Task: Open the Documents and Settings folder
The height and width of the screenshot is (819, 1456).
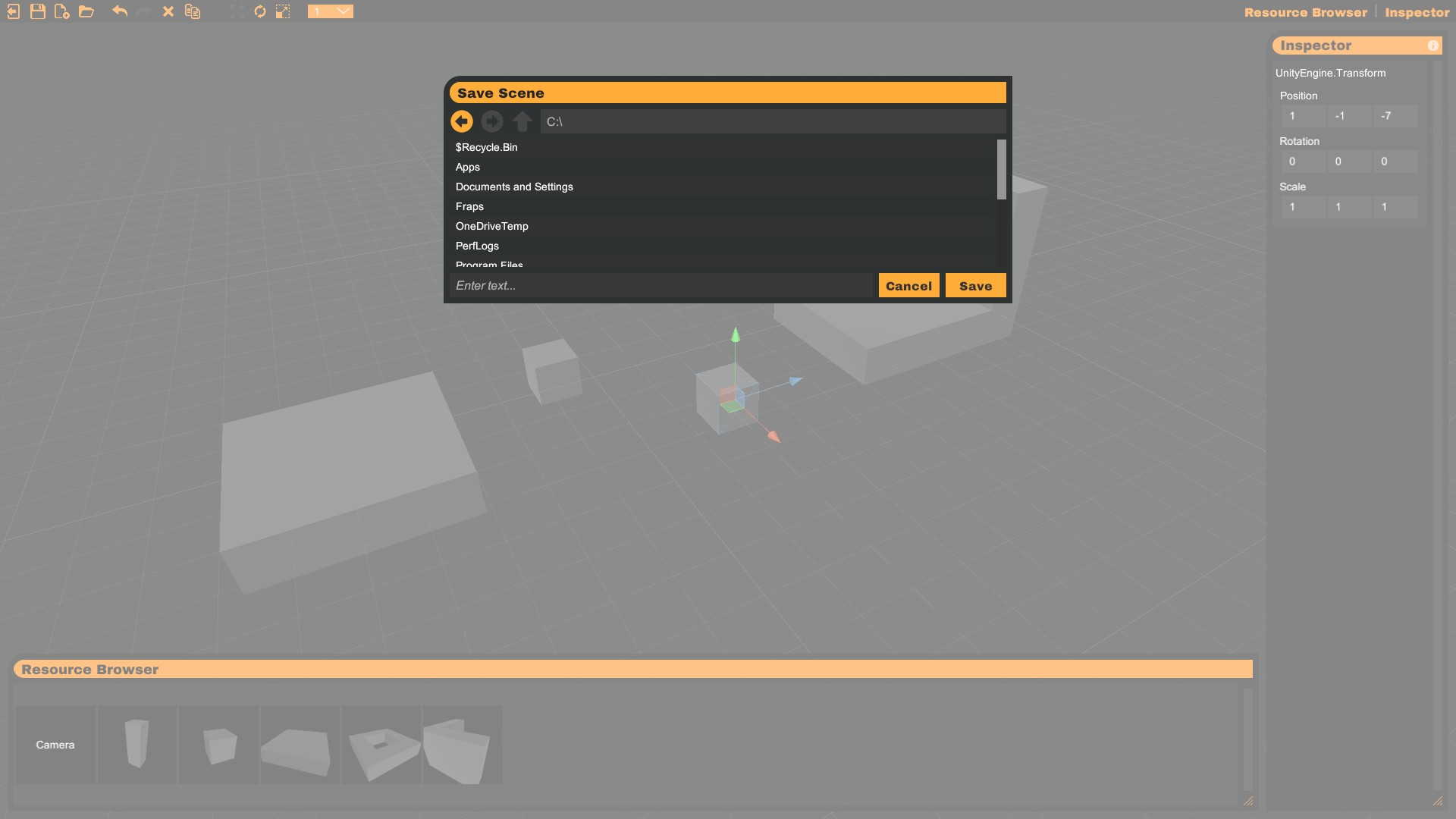Action: click(x=514, y=187)
